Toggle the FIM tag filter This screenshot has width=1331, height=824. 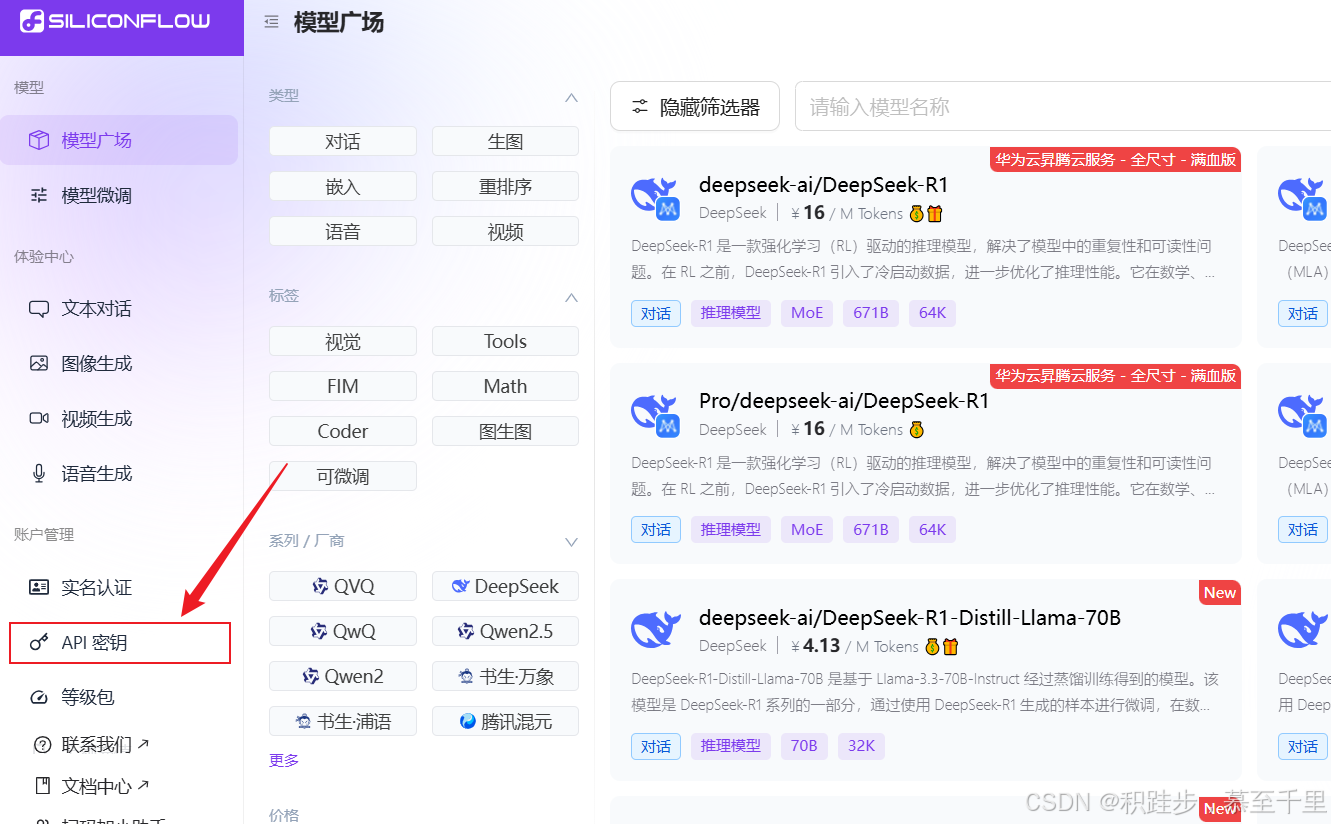click(343, 386)
